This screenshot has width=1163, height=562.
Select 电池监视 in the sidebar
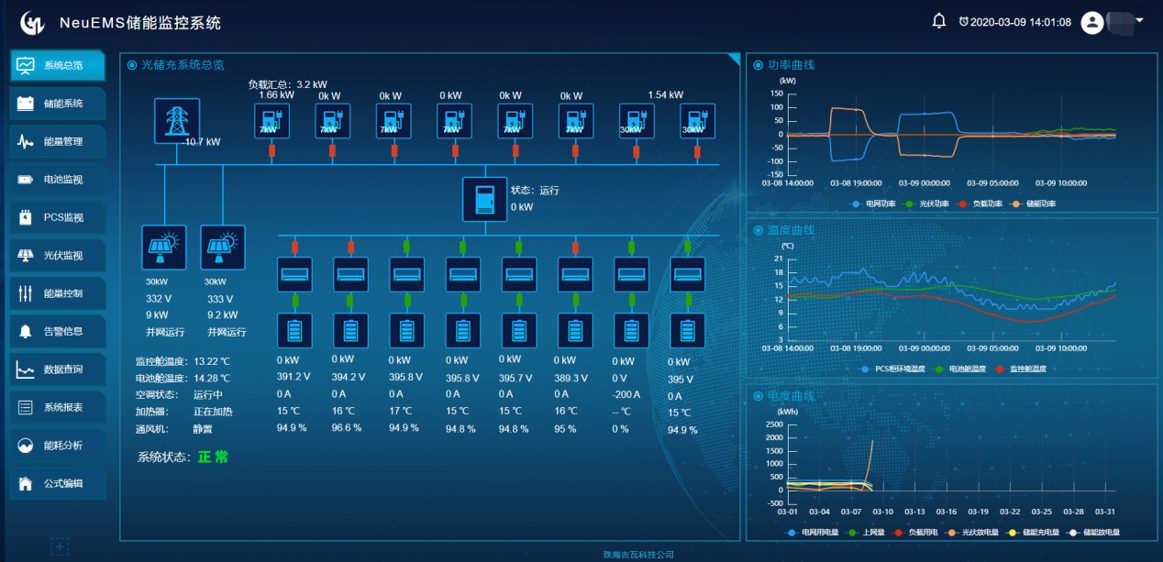tap(58, 179)
